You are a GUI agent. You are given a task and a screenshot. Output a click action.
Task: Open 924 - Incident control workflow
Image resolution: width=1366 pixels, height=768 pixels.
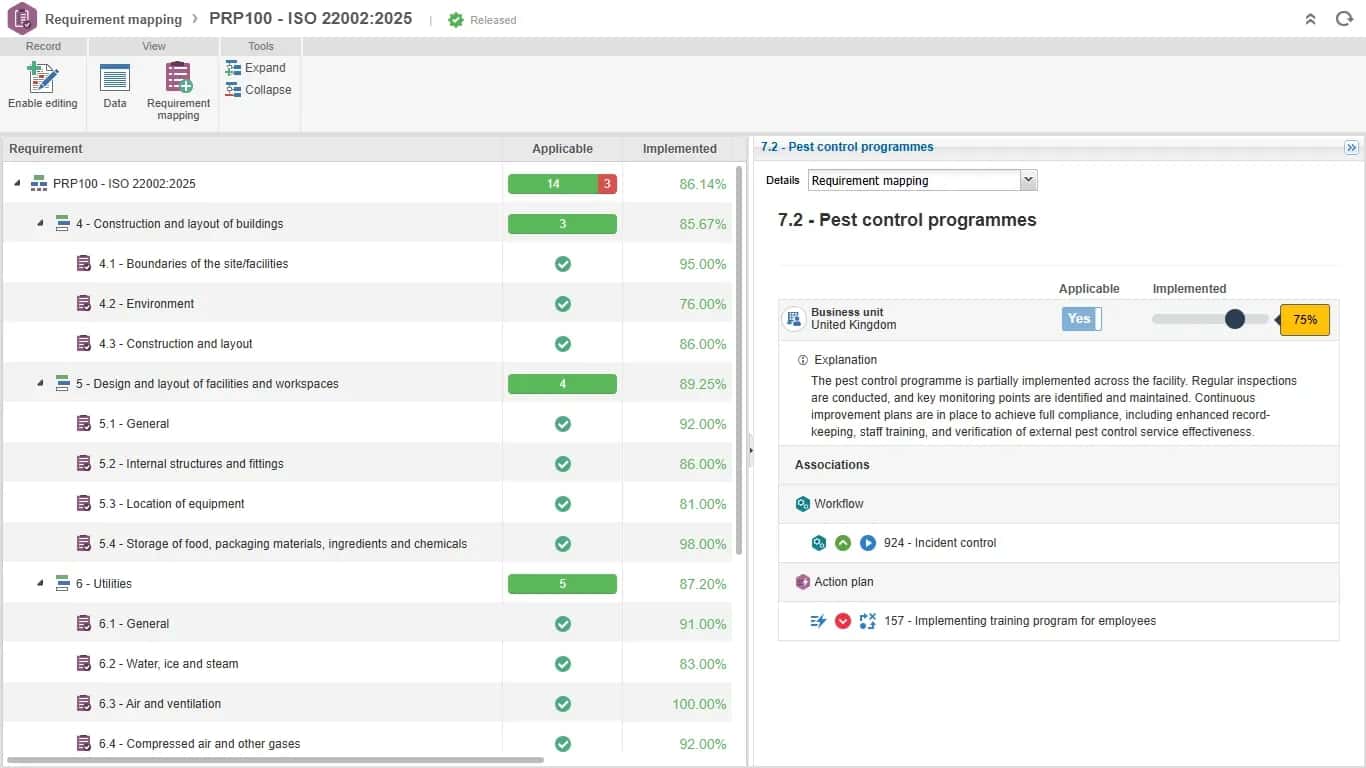coord(940,543)
